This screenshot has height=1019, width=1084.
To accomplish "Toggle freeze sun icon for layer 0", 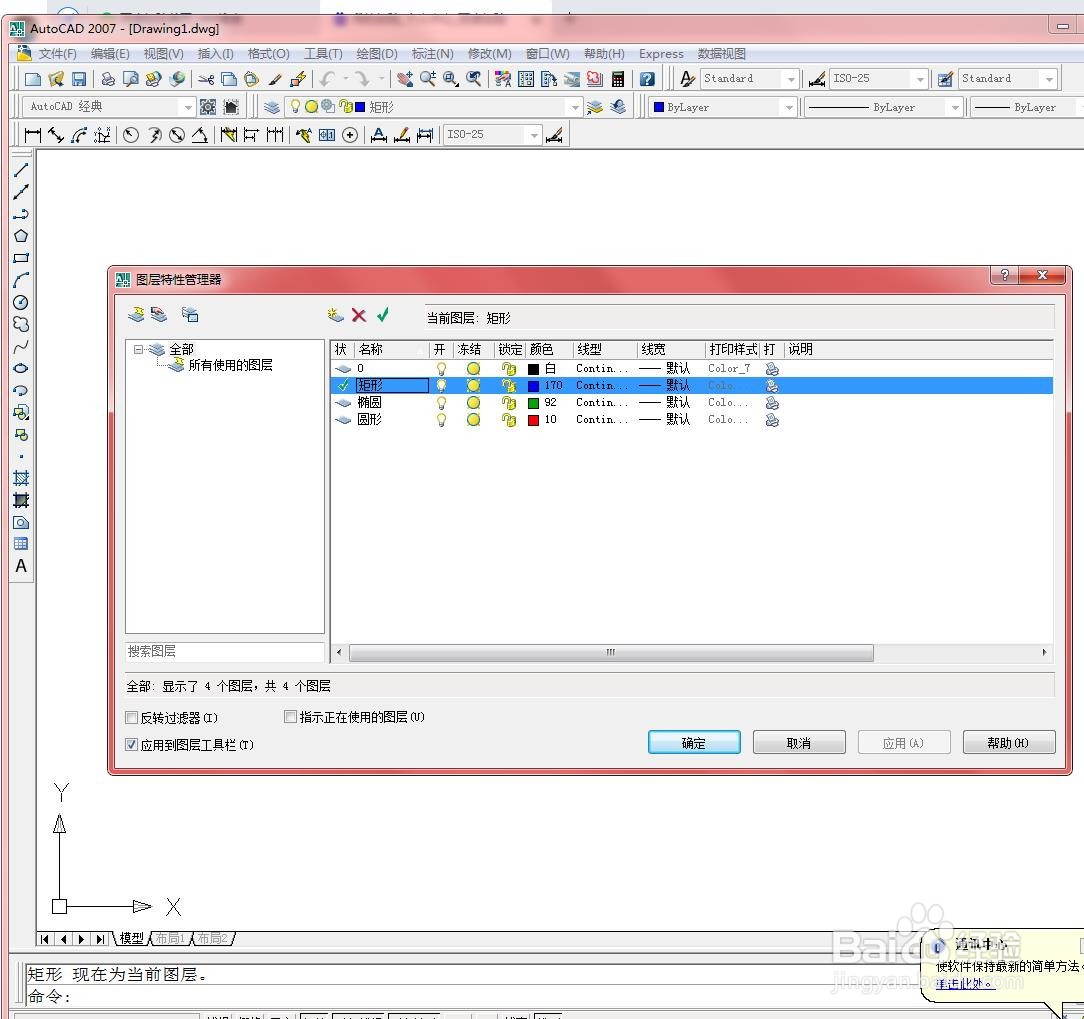I will tap(474, 368).
